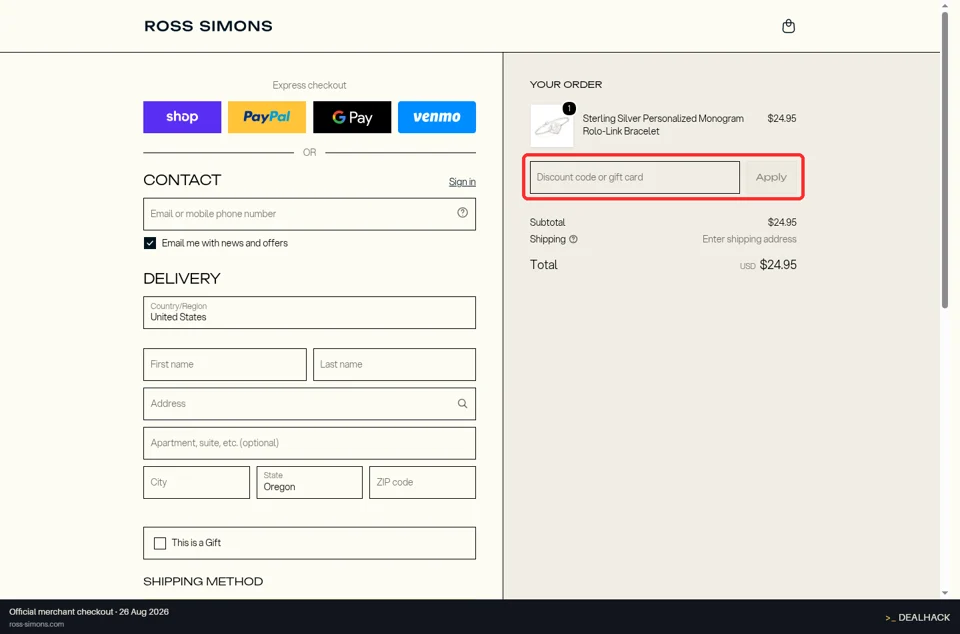Image resolution: width=960 pixels, height=634 pixels.
Task: Focus the Apartment, suite, etc. field
Action: [309, 443]
